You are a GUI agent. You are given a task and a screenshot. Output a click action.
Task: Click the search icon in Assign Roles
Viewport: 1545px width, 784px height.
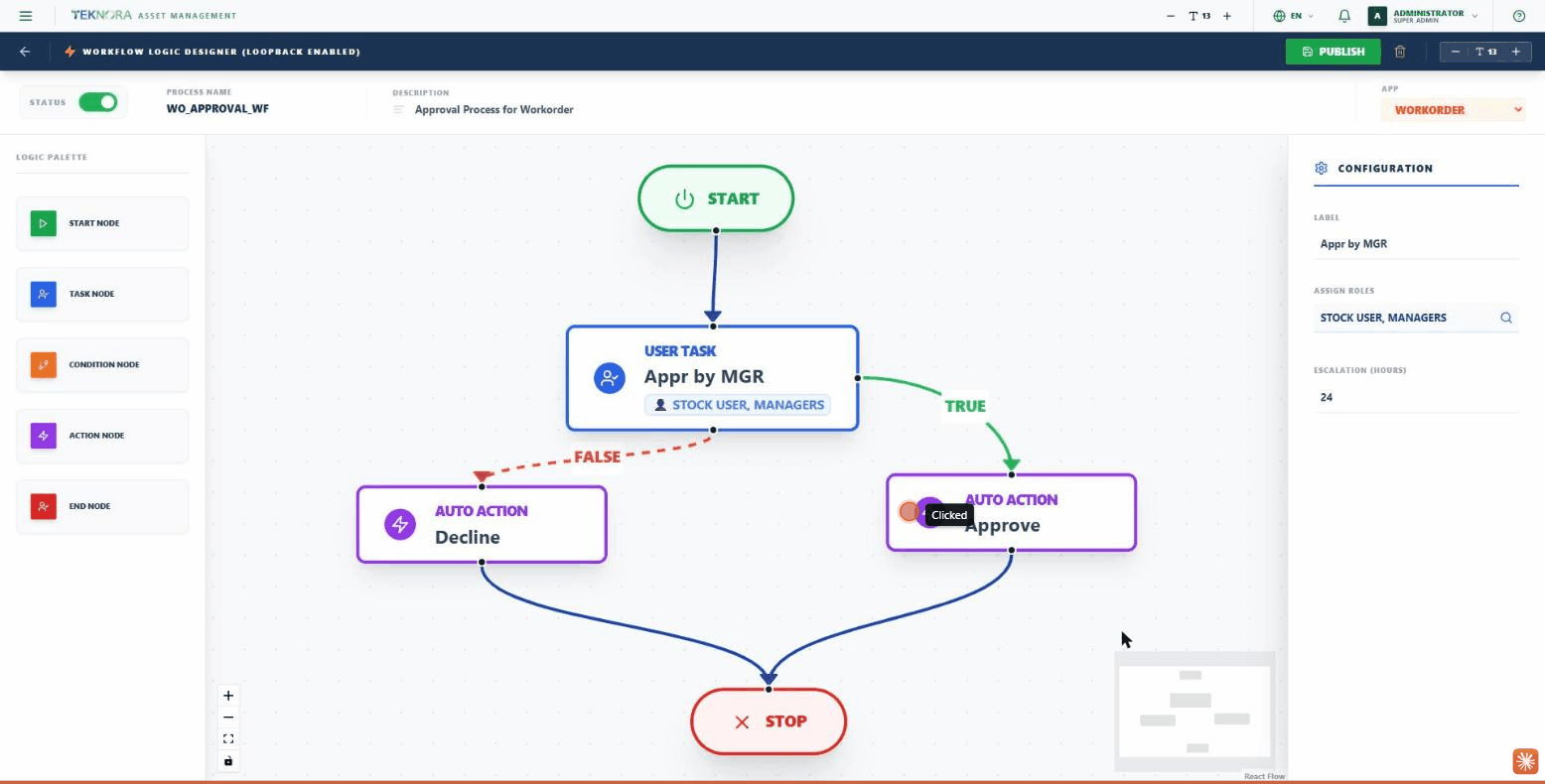[x=1505, y=318]
